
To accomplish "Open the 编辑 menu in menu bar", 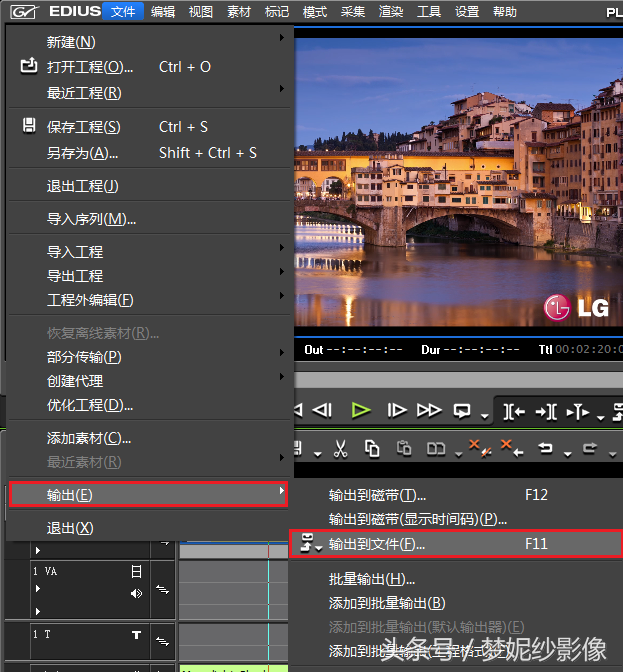I will (x=162, y=12).
